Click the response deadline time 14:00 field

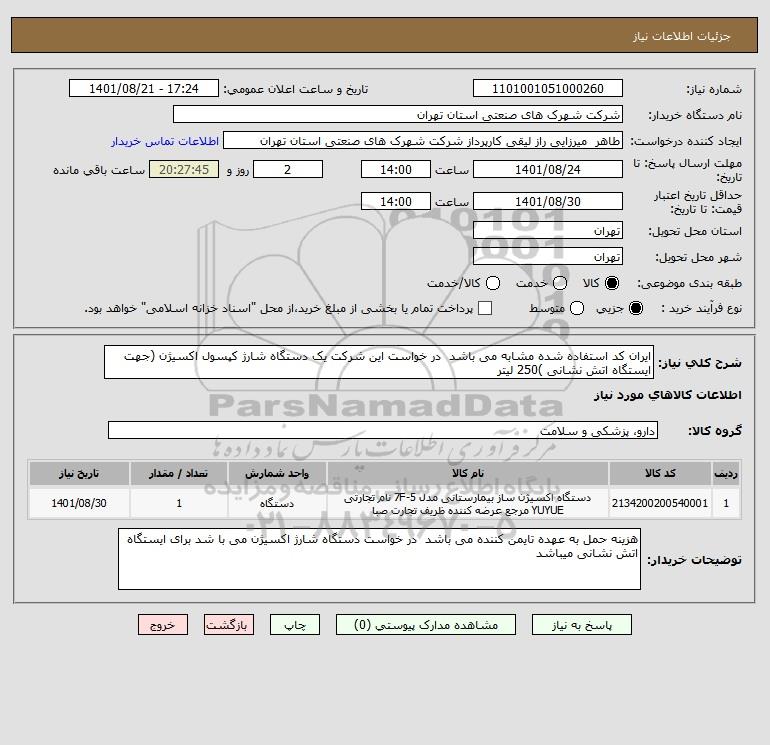[396, 169]
